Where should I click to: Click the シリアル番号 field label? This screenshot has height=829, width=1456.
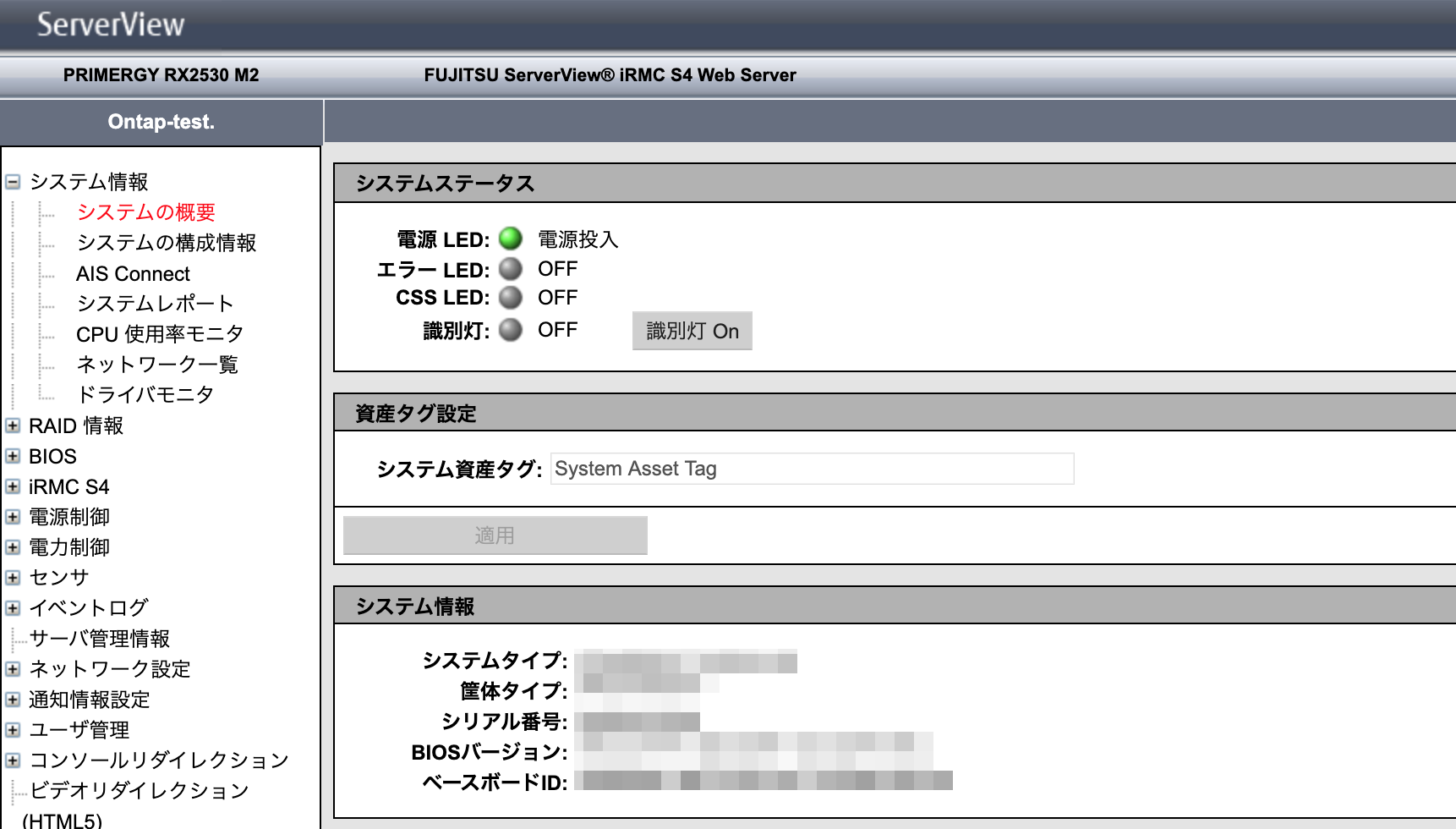pyautogui.click(x=505, y=722)
